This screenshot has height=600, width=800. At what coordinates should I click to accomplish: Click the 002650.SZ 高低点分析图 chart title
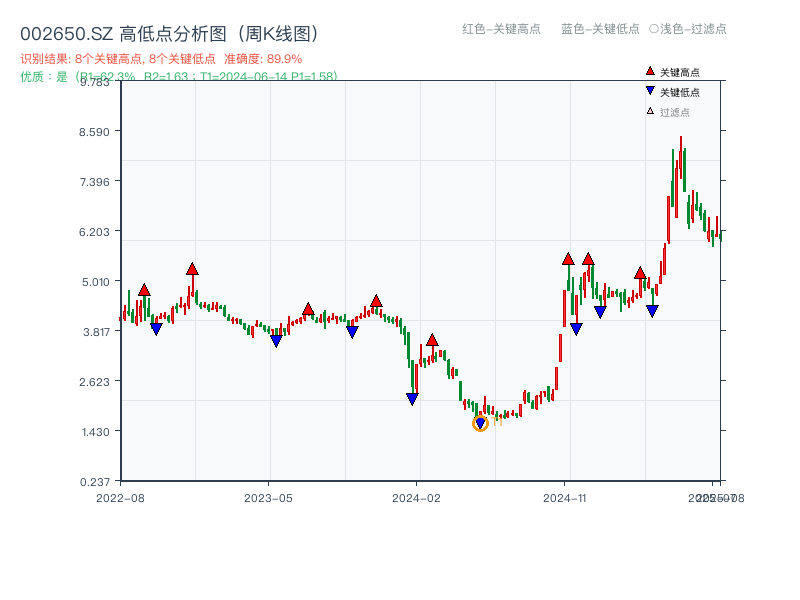[169, 34]
